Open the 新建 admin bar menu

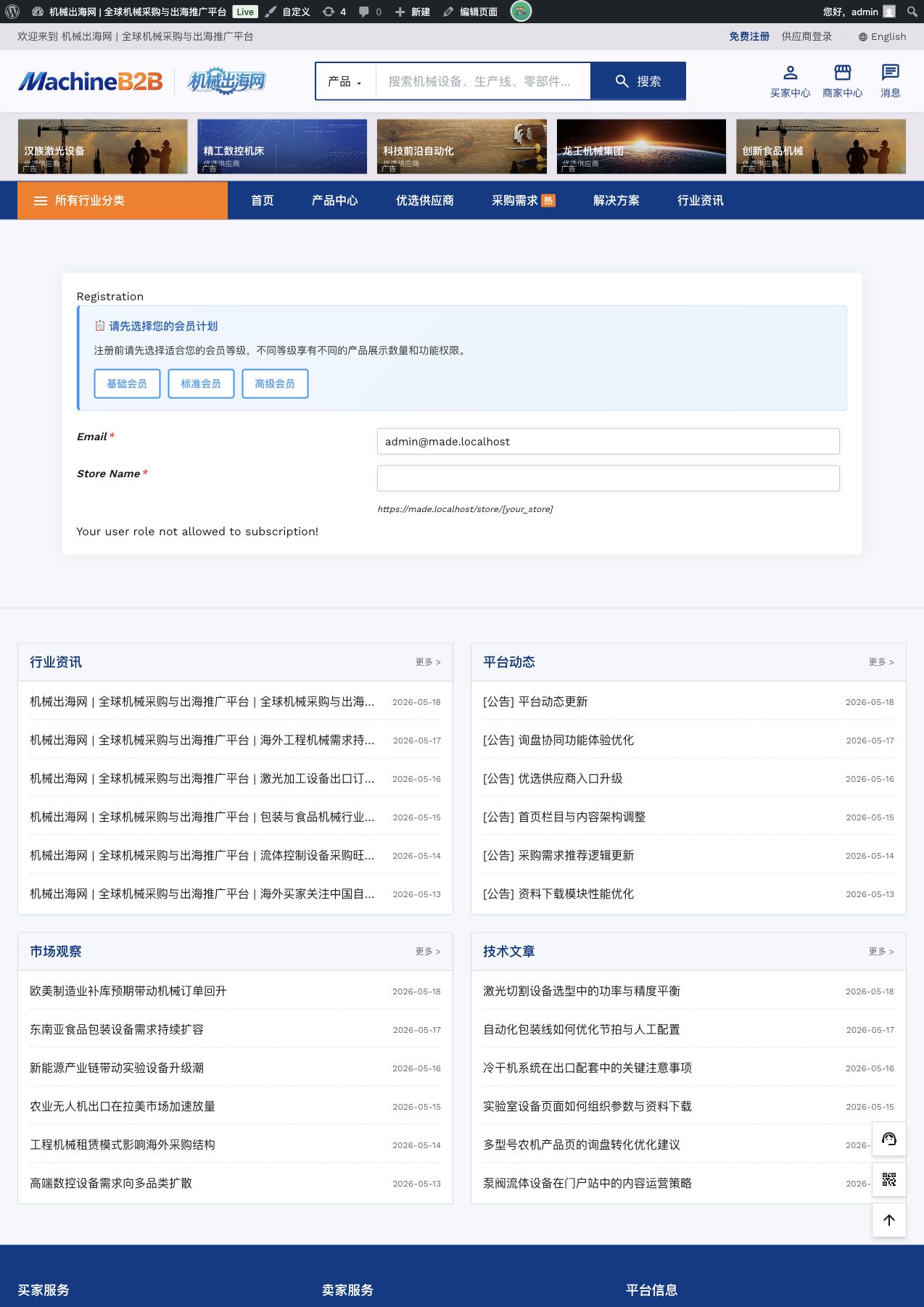[412, 12]
